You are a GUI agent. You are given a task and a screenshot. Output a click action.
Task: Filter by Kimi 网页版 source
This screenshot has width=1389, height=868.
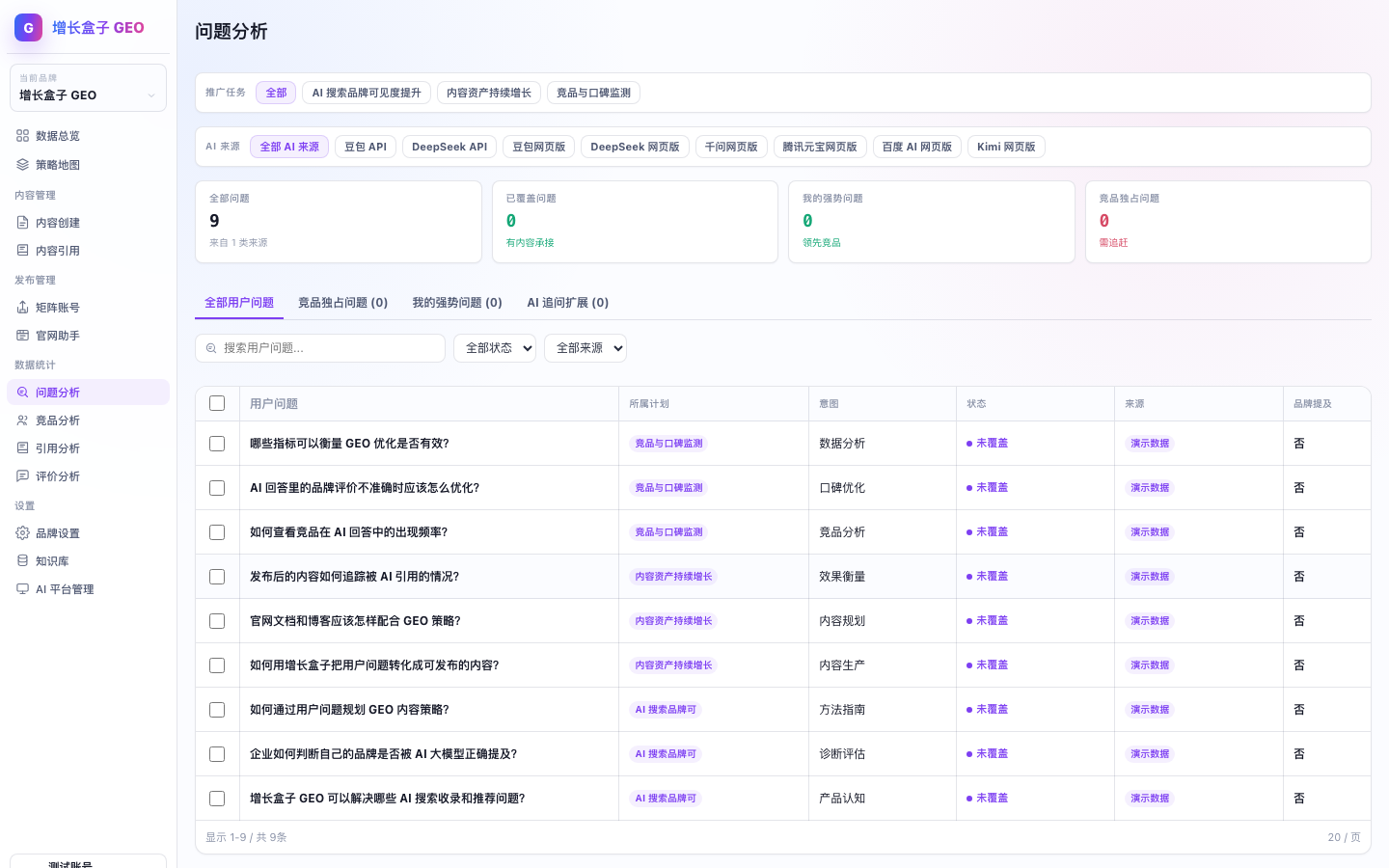[x=1006, y=147]
